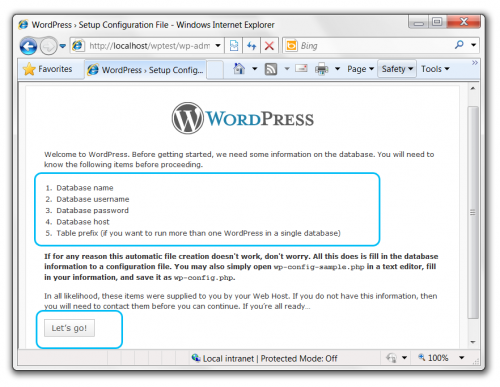500x387 pixels.
Task: Open the search provider dropdown arrow
Action: 473,45
